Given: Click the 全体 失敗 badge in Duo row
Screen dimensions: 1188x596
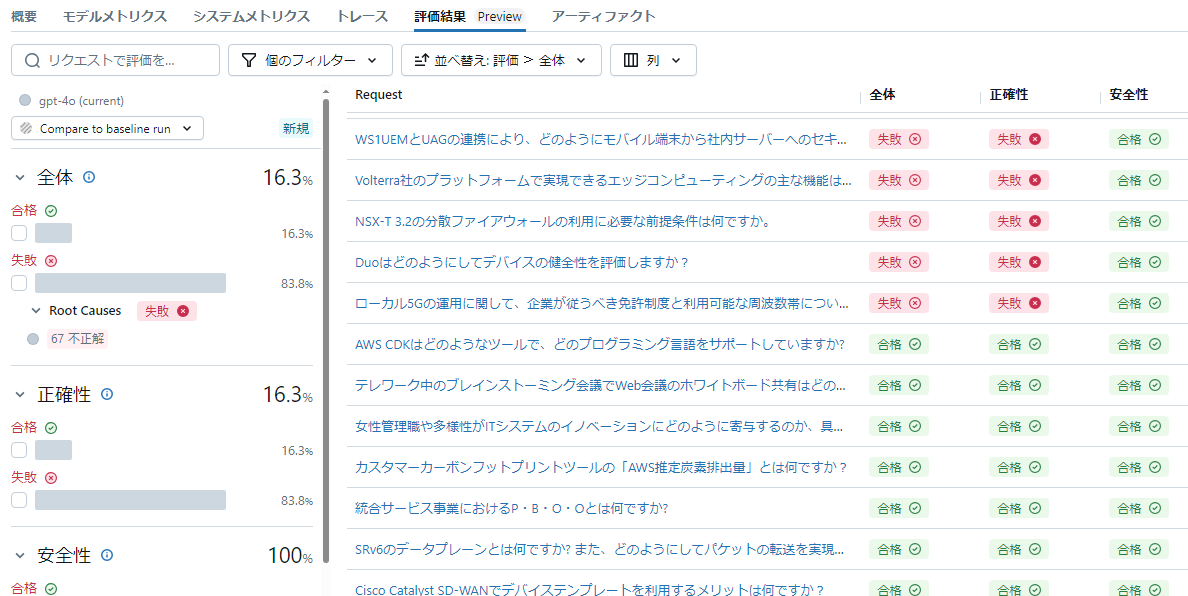Looking at the screenshot, I should tap(899, 262).
